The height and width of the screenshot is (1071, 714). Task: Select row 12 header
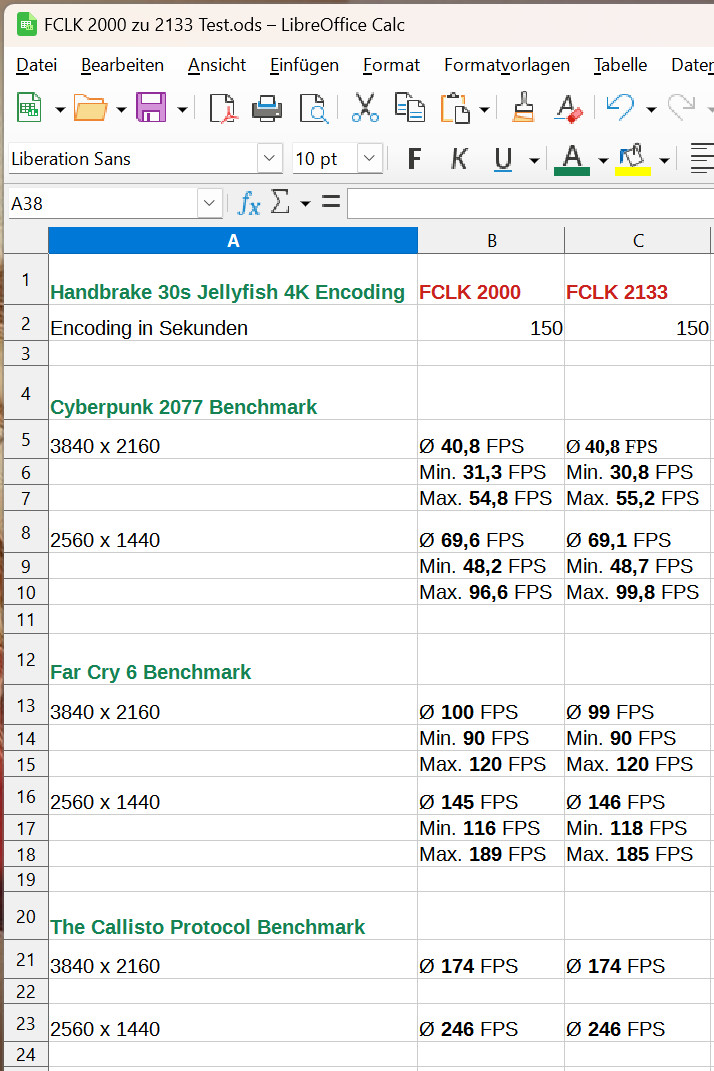(26, 659)
